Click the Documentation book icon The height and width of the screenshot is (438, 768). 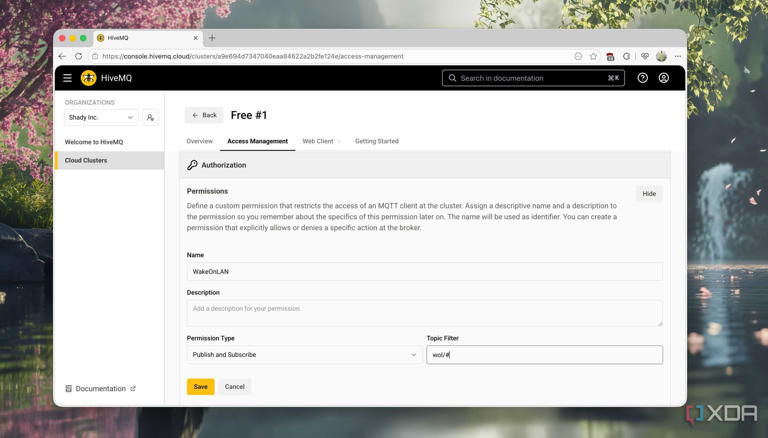[69, 389]
